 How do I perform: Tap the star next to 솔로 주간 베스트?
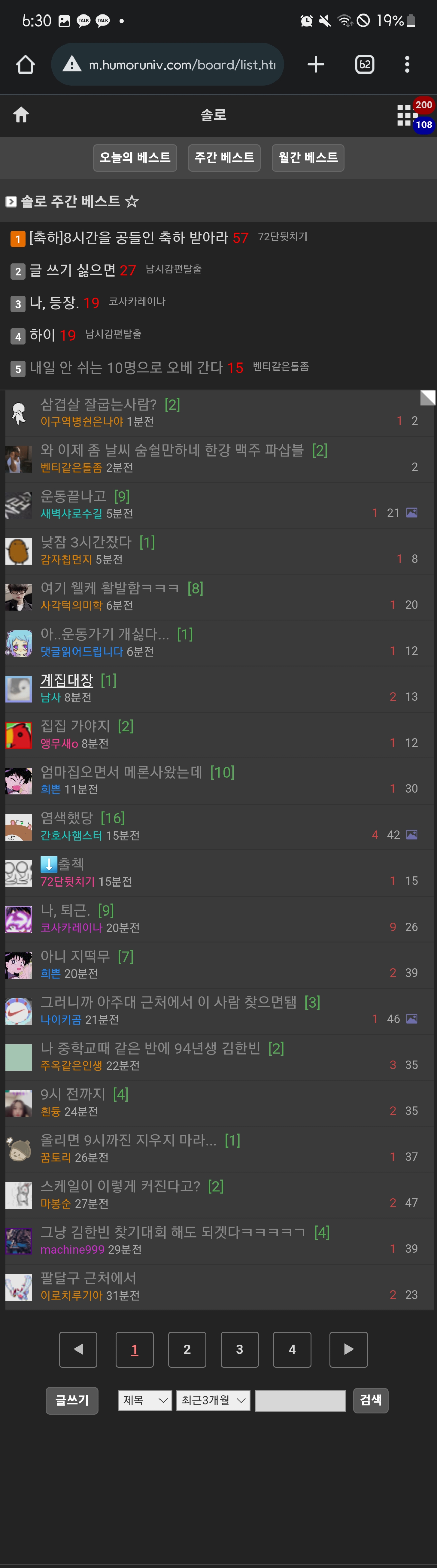pyautogui.click(x=132, y=201)
